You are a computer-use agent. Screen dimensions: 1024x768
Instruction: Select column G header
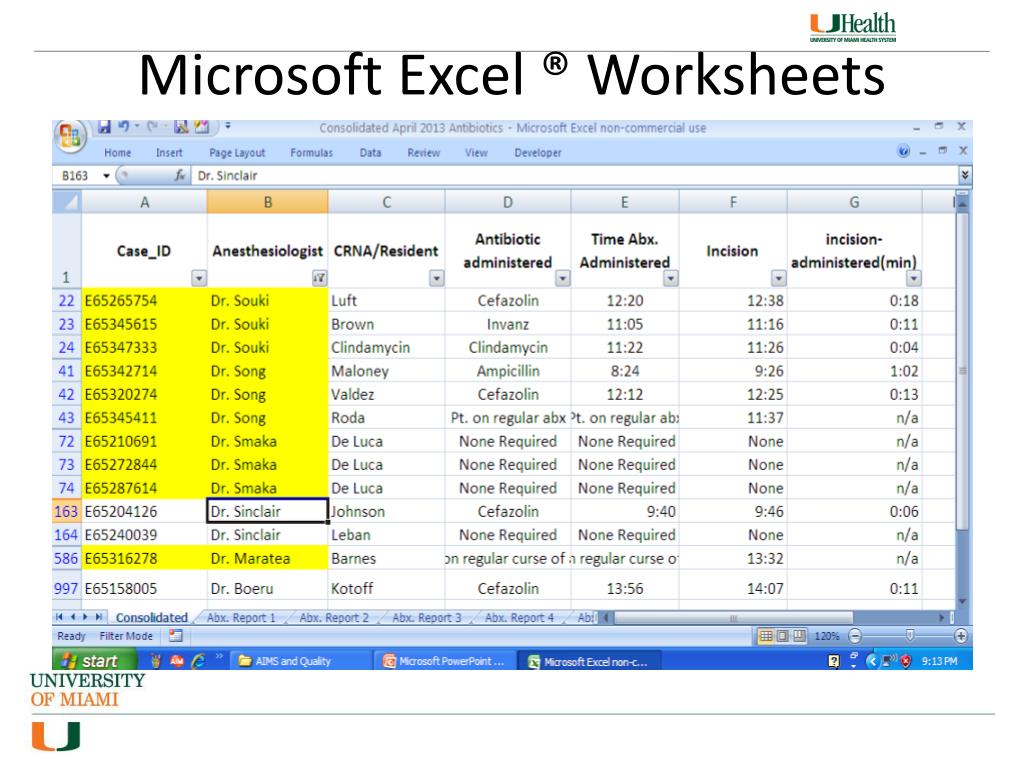point(855,202)
